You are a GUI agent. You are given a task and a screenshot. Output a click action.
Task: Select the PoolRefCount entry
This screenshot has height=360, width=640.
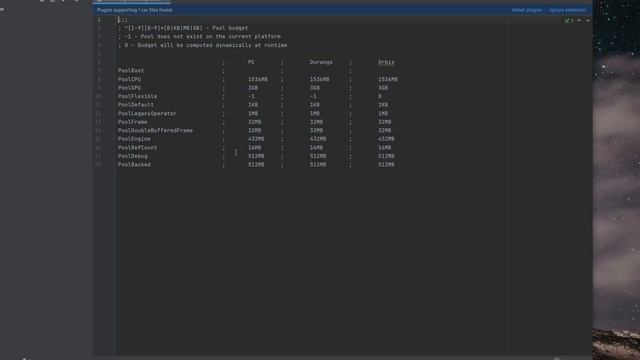point(138,148)
